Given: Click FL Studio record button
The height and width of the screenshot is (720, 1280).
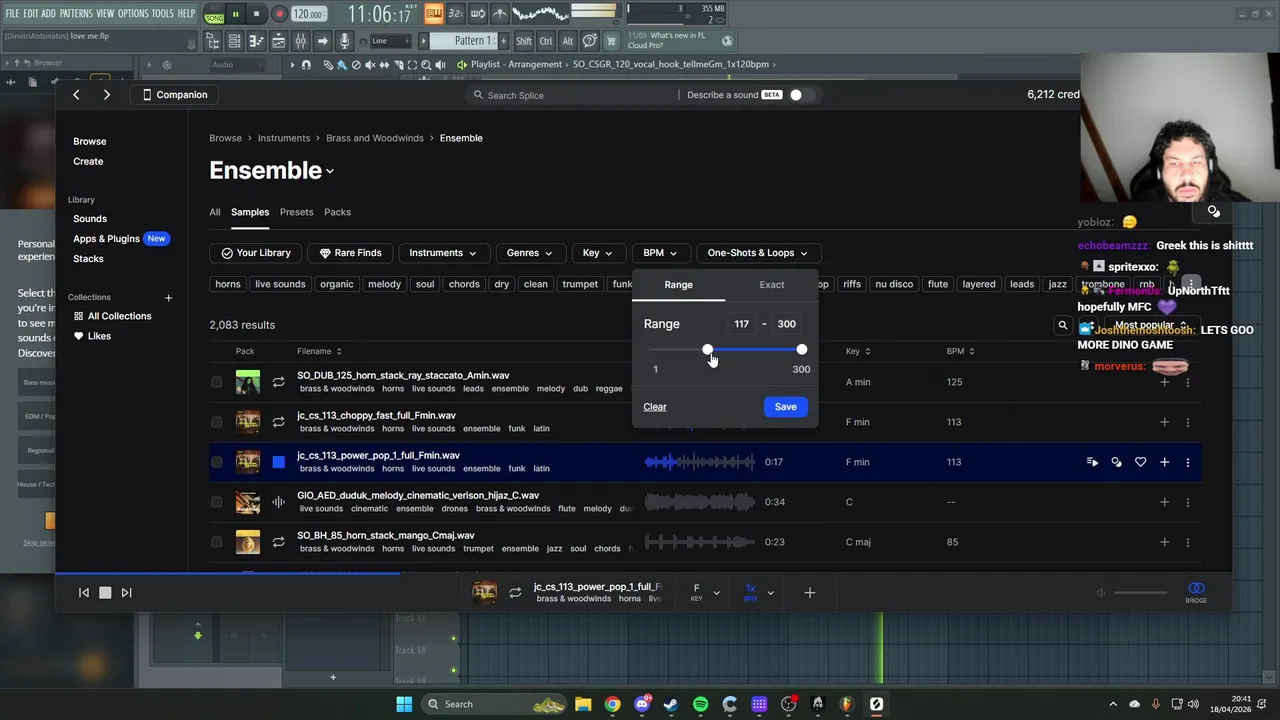Looking at the screenshot, I should pos(279,14).
